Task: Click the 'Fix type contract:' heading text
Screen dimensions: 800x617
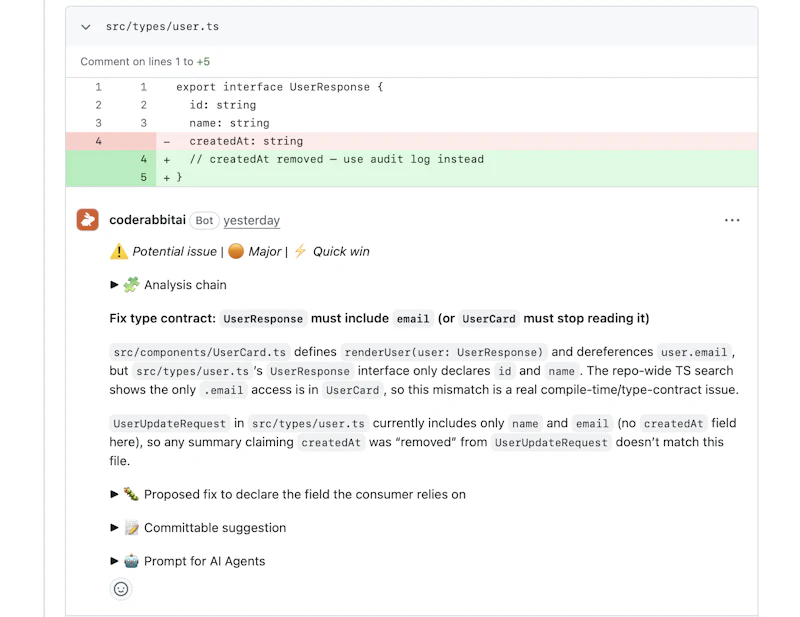Action: [x=163, y=318]
